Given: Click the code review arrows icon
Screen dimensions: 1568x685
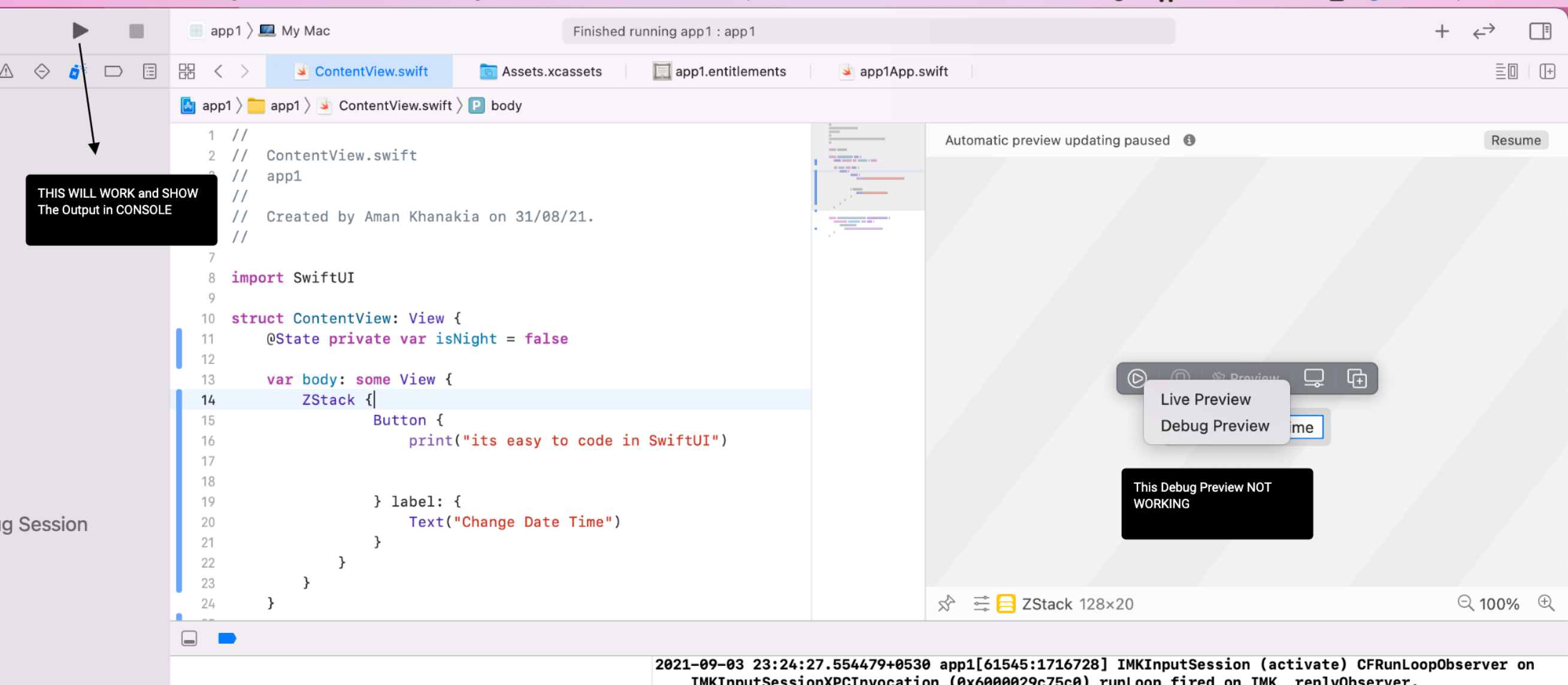Looking at the screenshot, I should tap(1484, 31).
